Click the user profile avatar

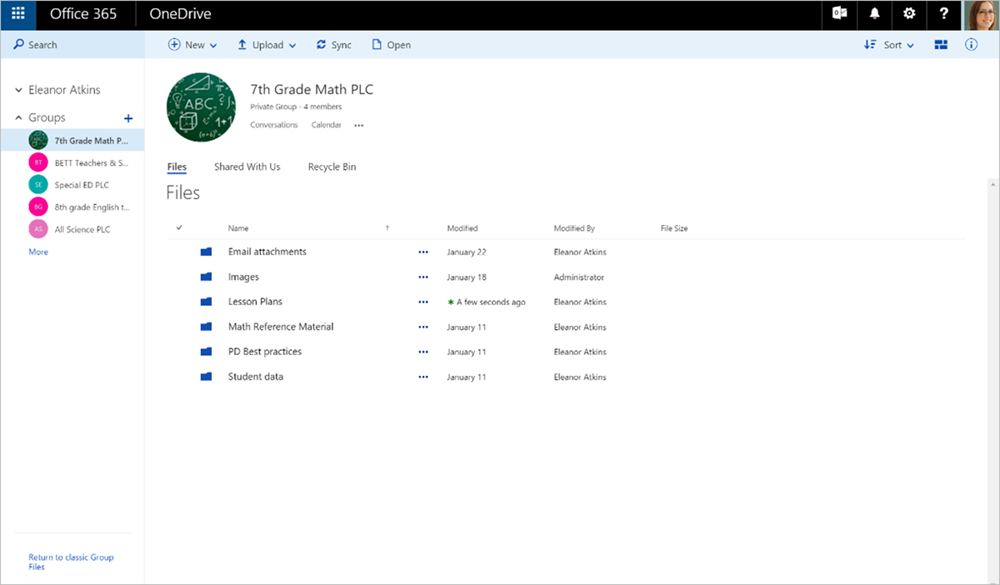(x=981, y=14)
